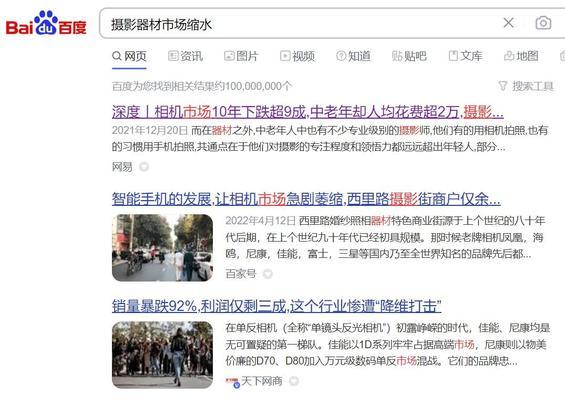Open image search via the camera icon
This screenshot has width=565, height=400.
(543, 23)
